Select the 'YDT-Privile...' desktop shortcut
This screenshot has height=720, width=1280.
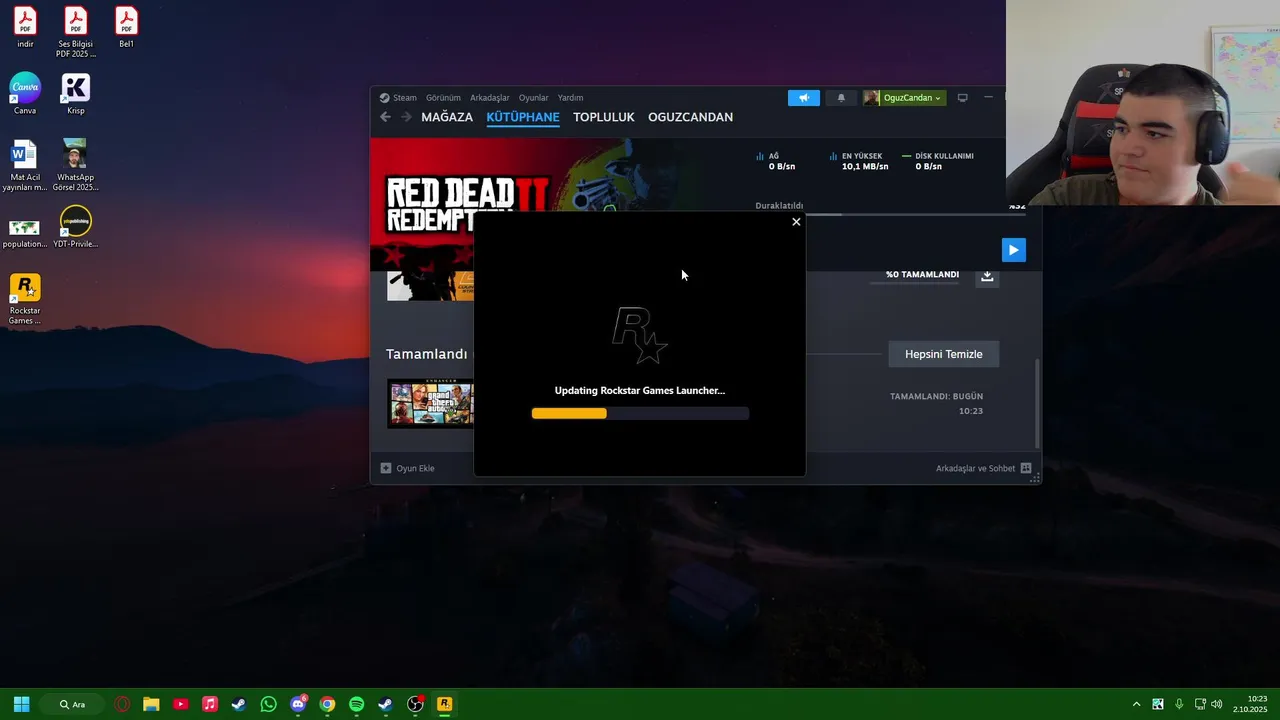tap(76, 227)
